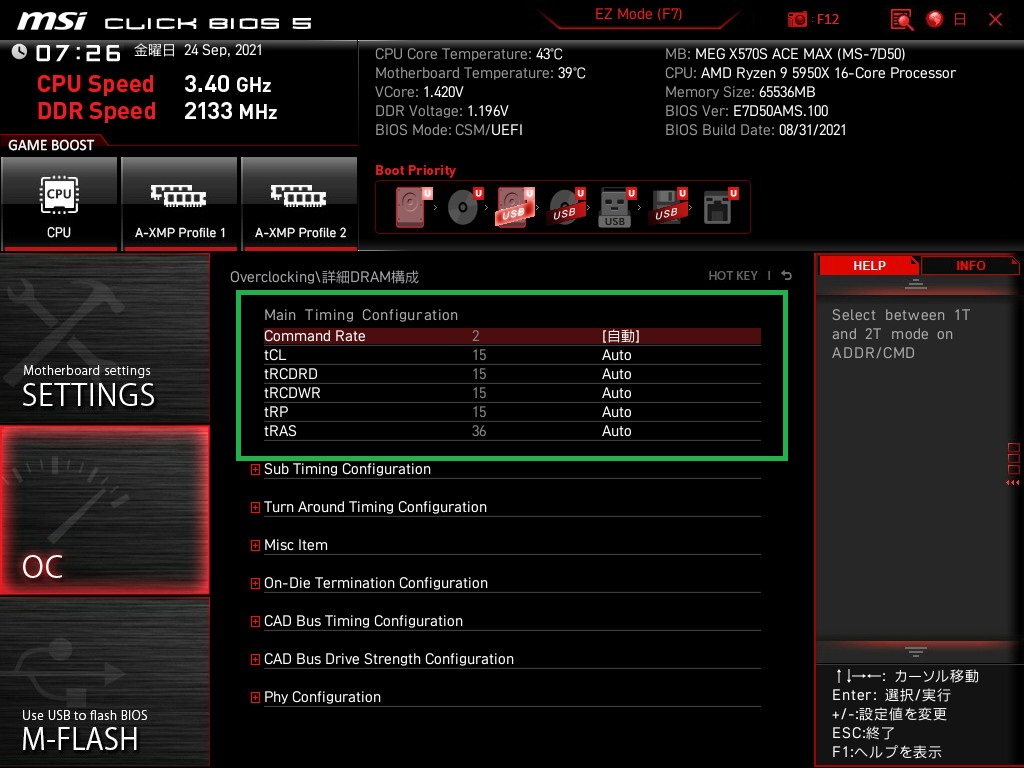Open the Command Rate [自動] value selector
Screen dimensions: 1024x768
click(x=620, y=336)
